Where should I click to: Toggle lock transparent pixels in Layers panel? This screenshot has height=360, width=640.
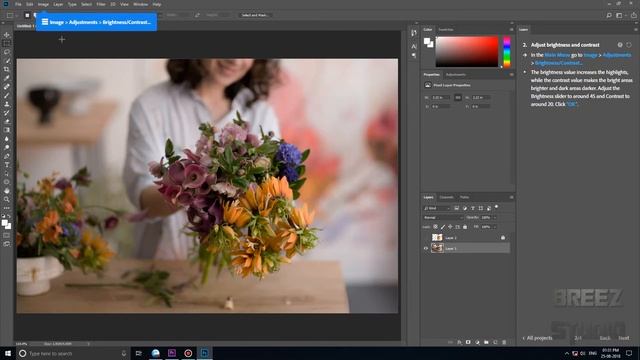click(x=436, y=227)
